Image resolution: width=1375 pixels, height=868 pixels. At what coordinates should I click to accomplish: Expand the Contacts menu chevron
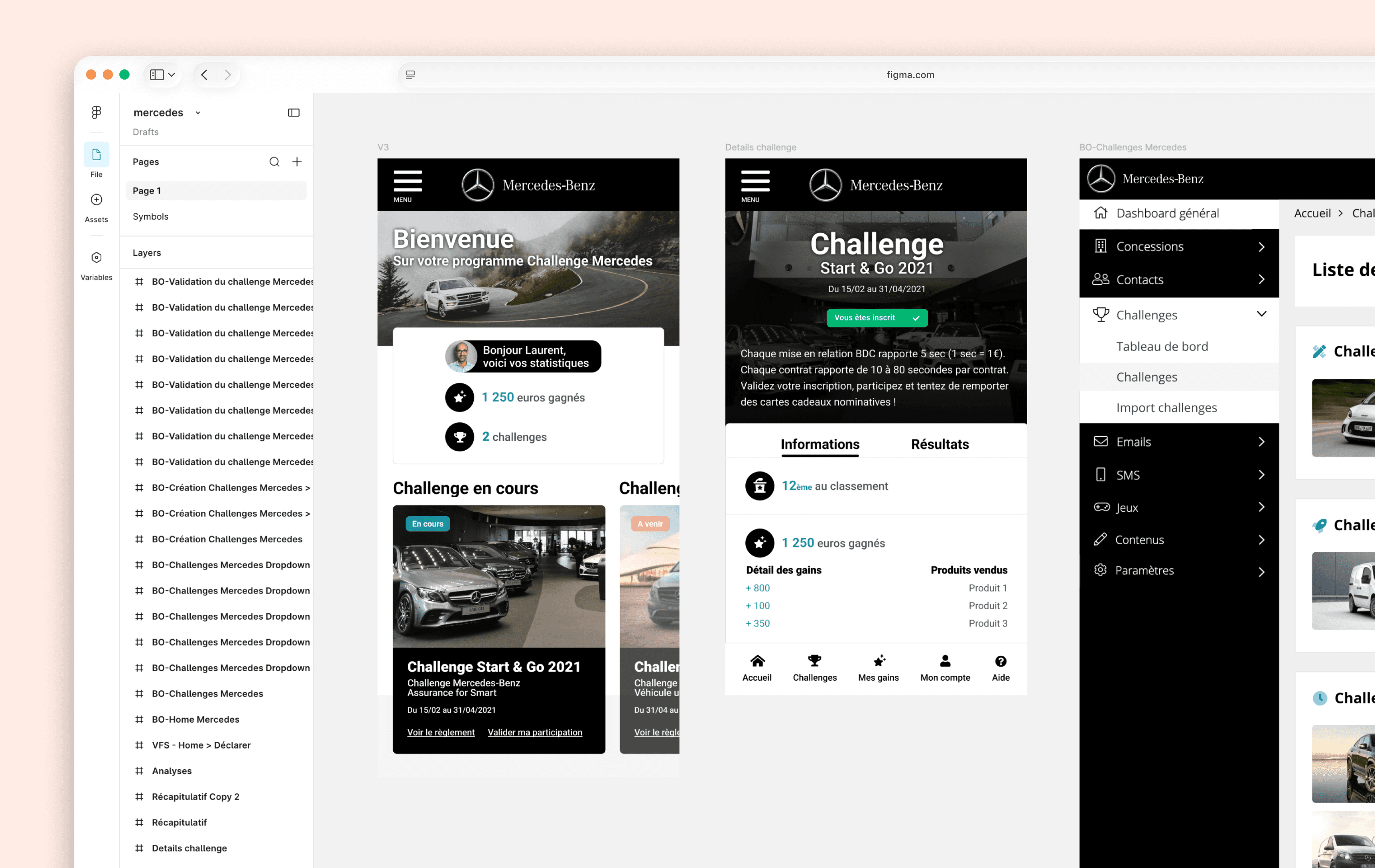(x=1262, y=279)
